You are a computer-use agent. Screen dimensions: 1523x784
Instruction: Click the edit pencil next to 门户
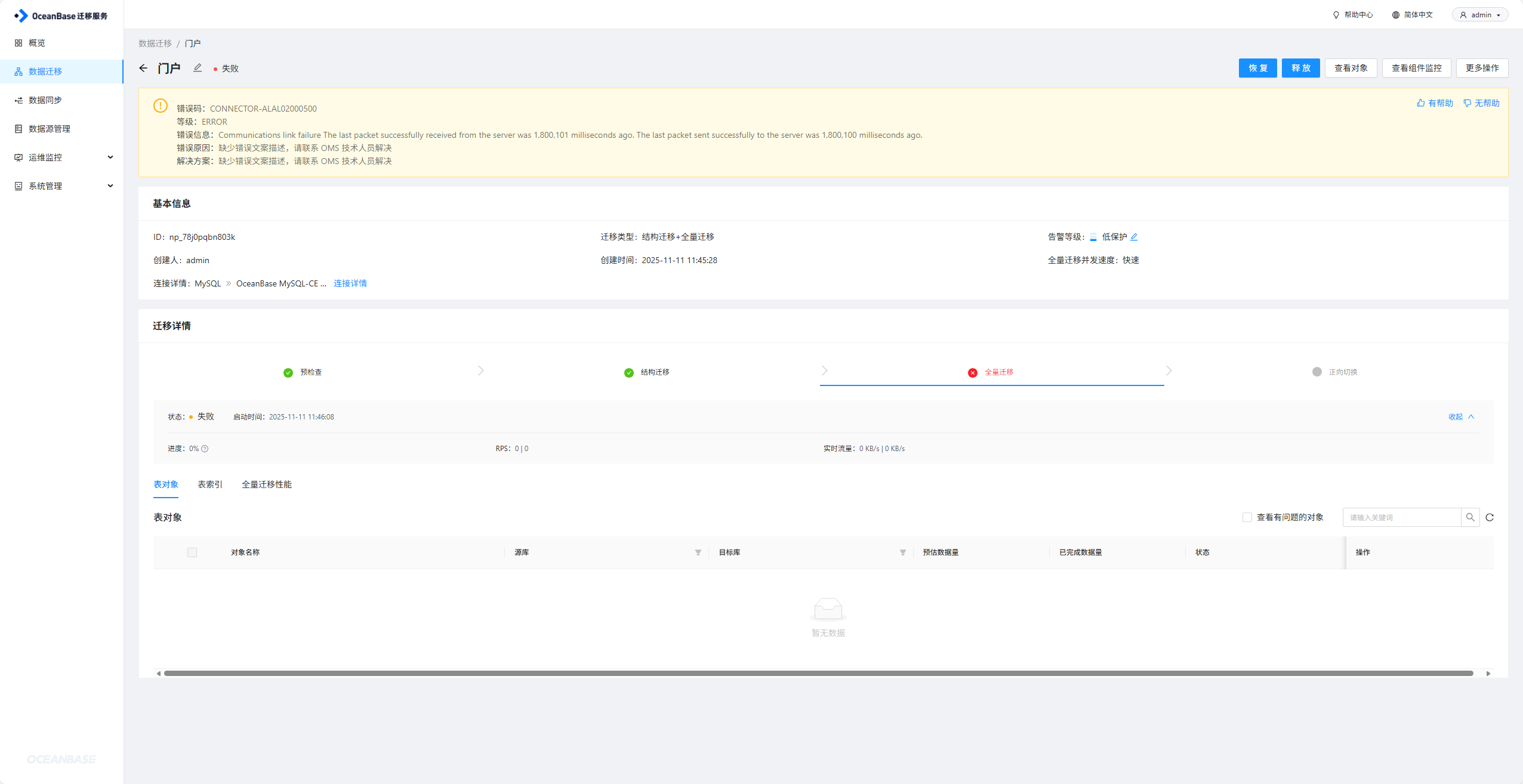198,68
